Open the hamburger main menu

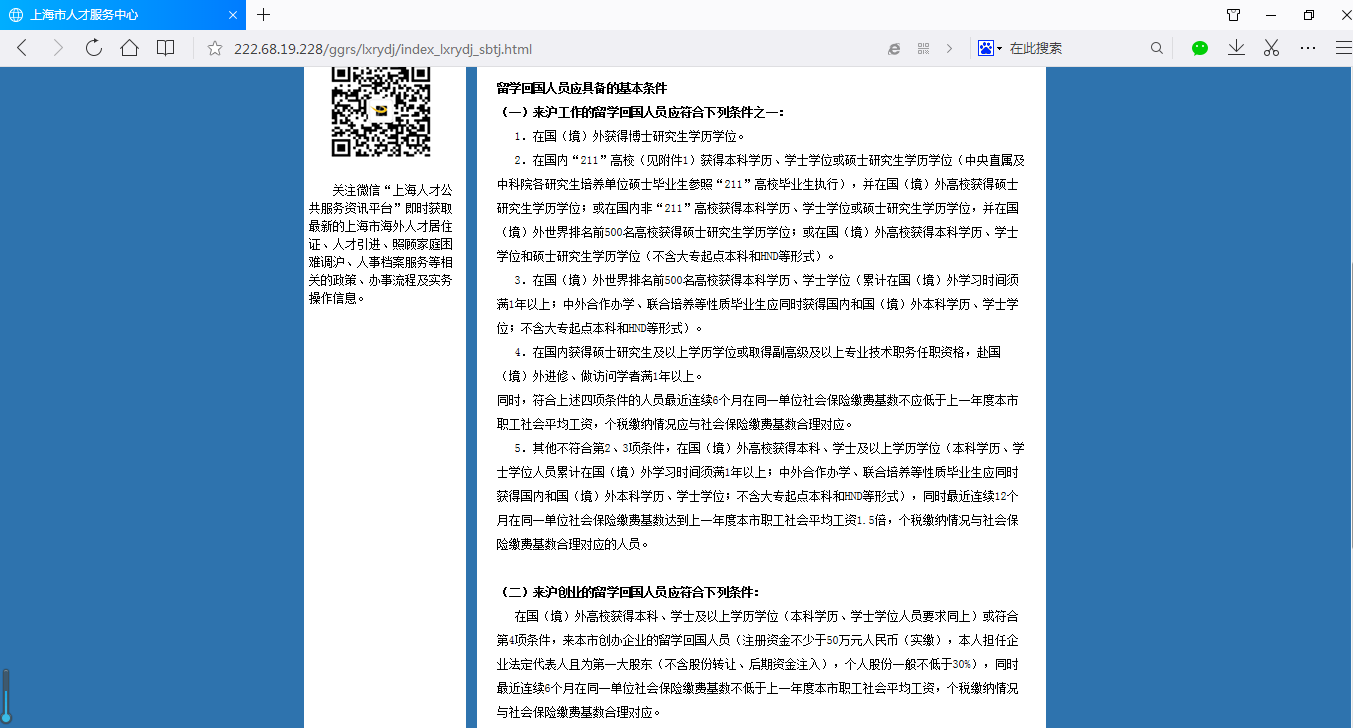1343,48
